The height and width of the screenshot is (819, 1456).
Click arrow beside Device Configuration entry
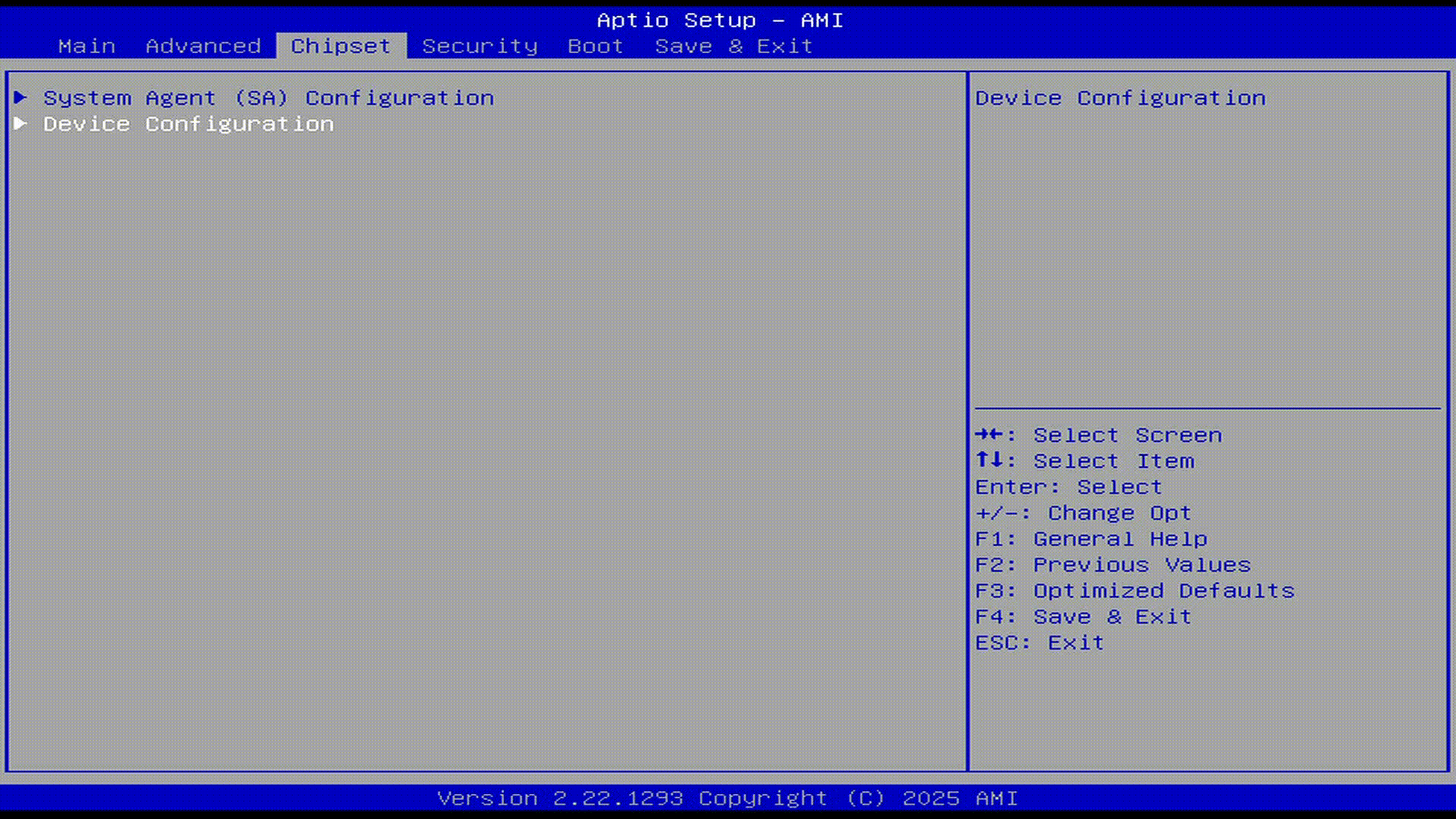tap(20, 123)
